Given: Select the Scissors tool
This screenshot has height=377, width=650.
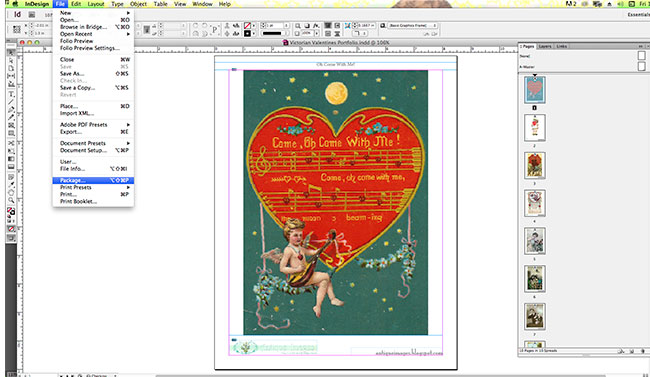Looking at the screenshot, I should pos(11,143).
